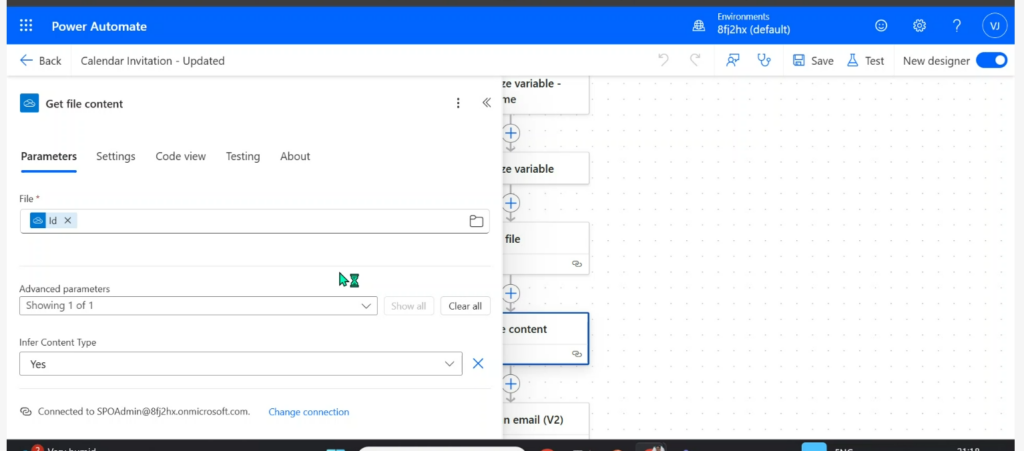Image resolution: width=1024 pixels, height=451 pixels.
Task: Click the Show all button
Action: [x=408, y=305]
